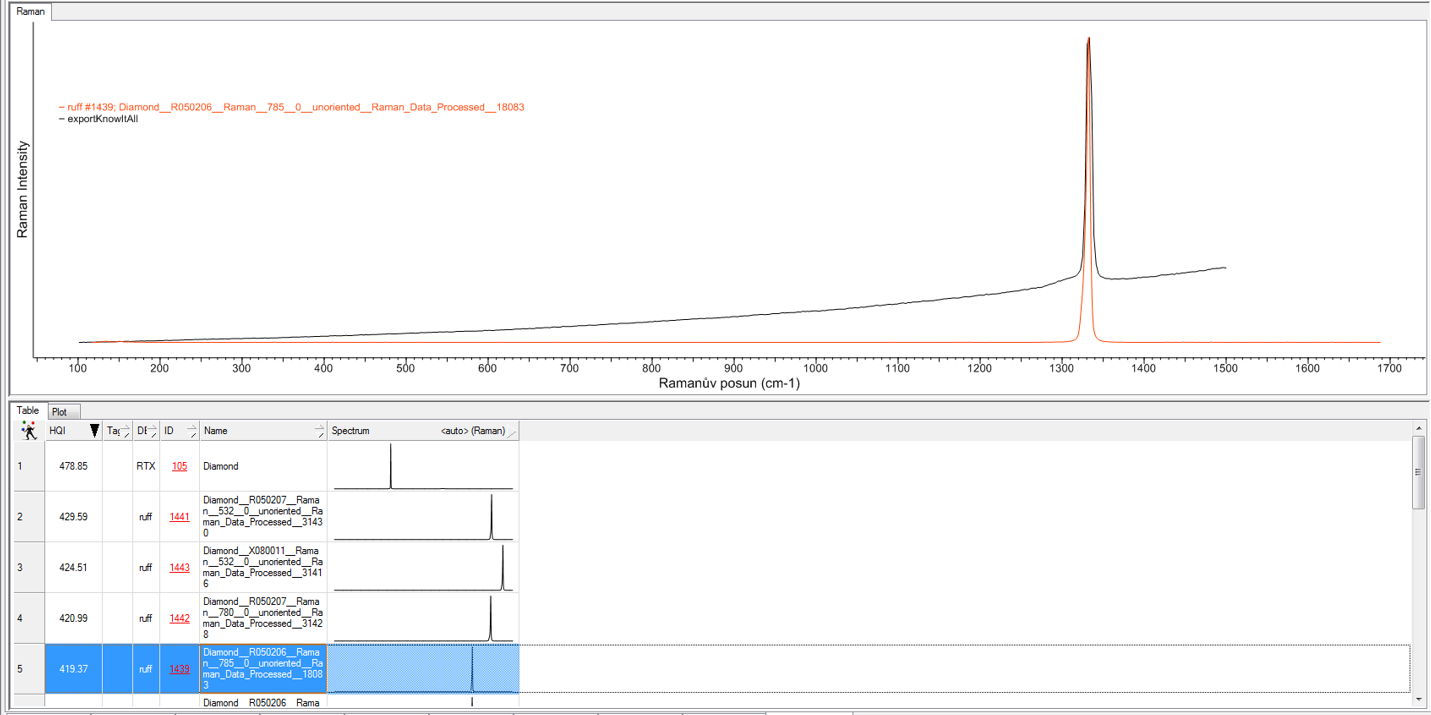1431x715 pixels.
Task: Click the results table scroll up arrow
Action: [x=1419, y=429]
